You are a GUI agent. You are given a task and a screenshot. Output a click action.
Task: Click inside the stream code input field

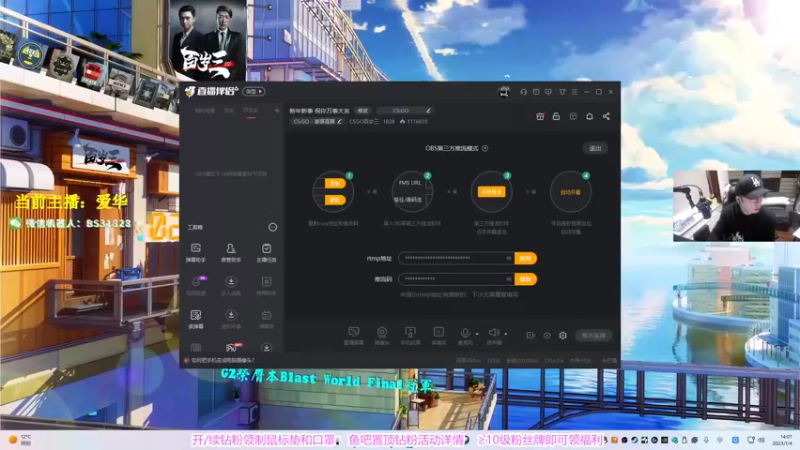[457, 279]
